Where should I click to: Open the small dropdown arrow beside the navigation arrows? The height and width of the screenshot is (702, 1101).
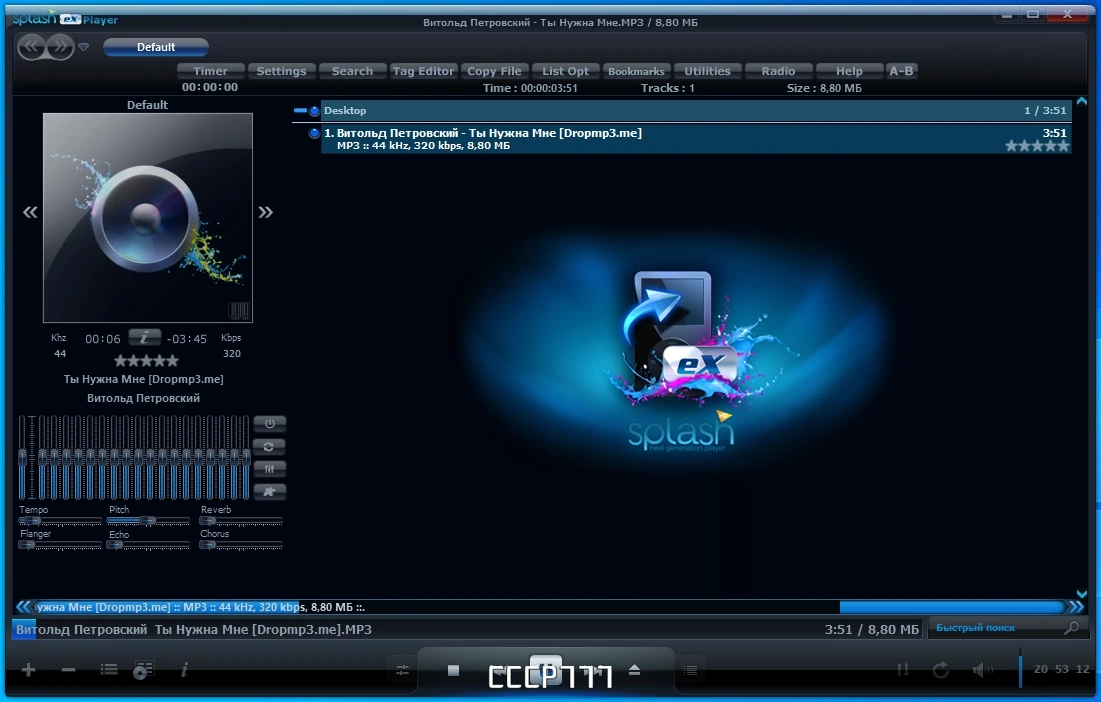(x=84, y=47)
